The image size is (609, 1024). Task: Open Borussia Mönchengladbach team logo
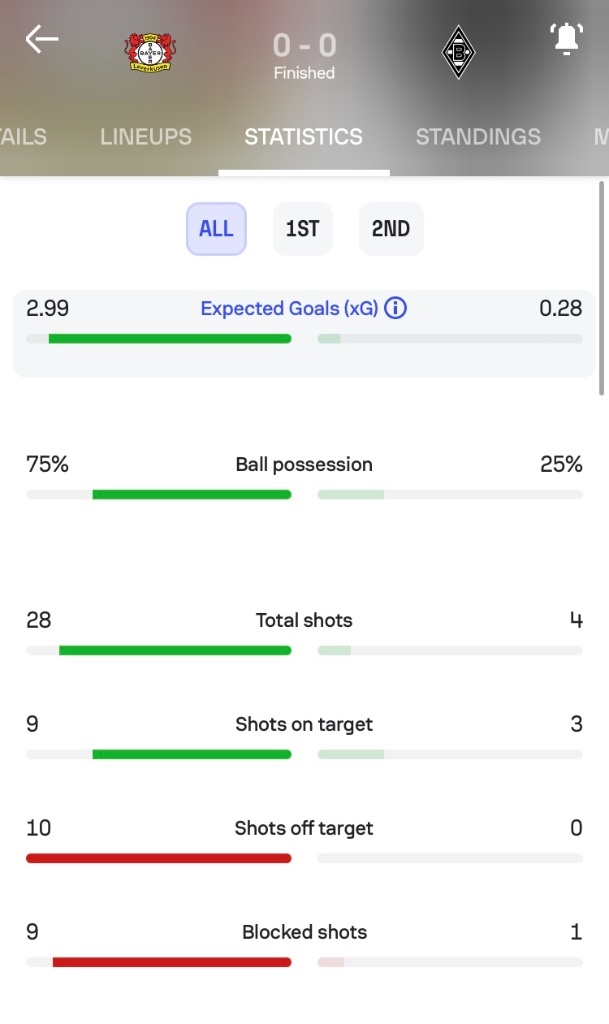click(458, 52)
